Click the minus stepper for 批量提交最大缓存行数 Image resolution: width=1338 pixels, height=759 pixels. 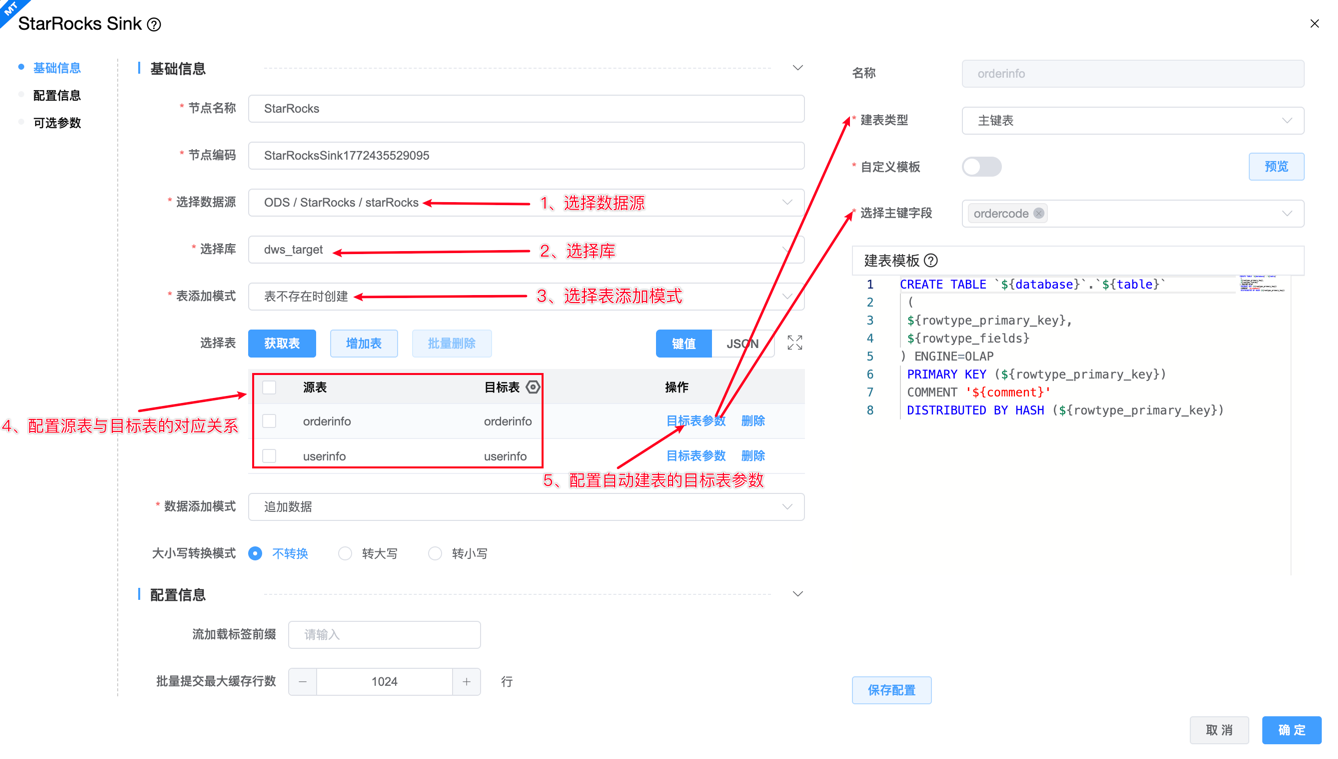pyautogui.click(x=303, y=682)
